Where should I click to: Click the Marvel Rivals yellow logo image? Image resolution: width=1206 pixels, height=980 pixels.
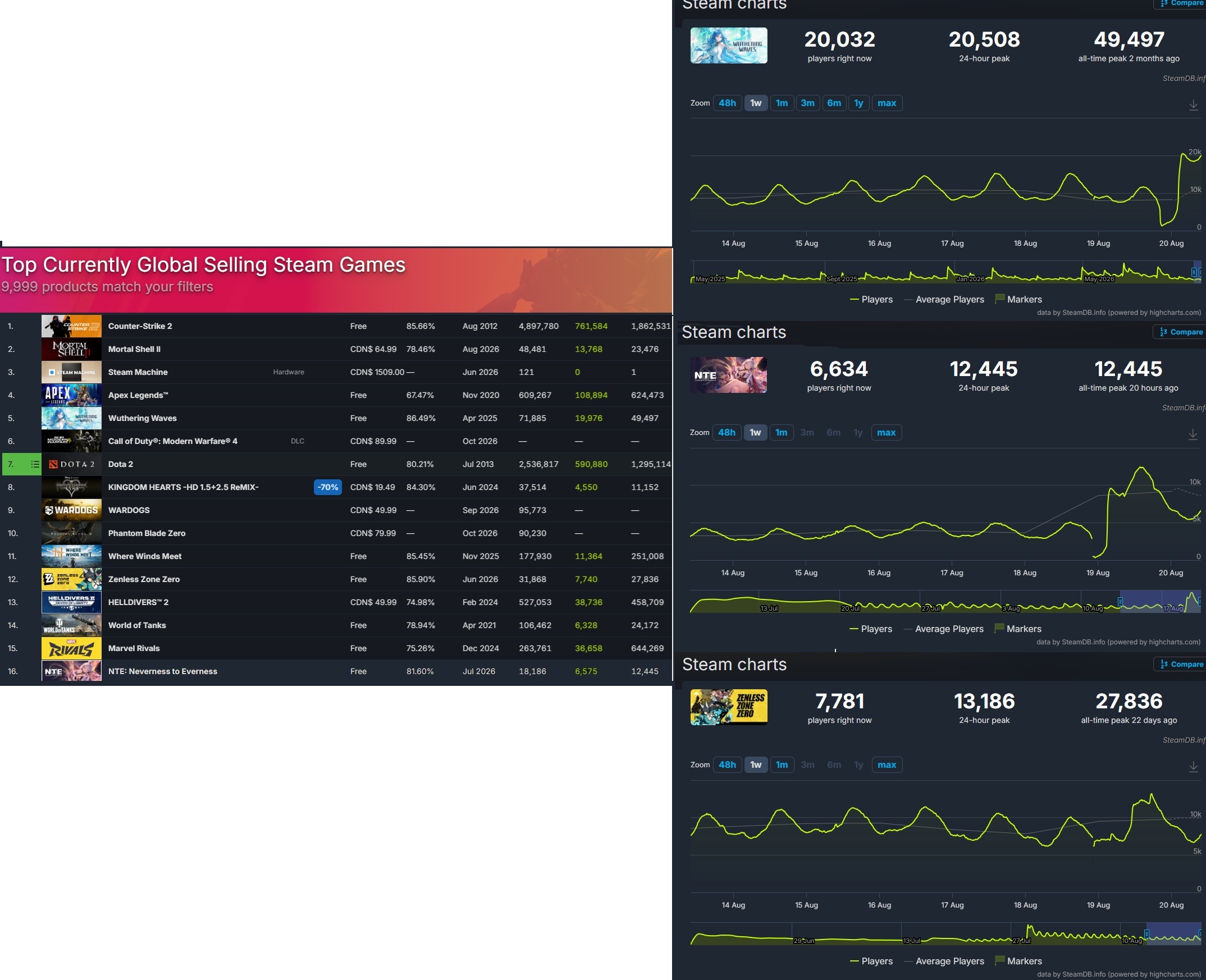(x=72, y=648)
